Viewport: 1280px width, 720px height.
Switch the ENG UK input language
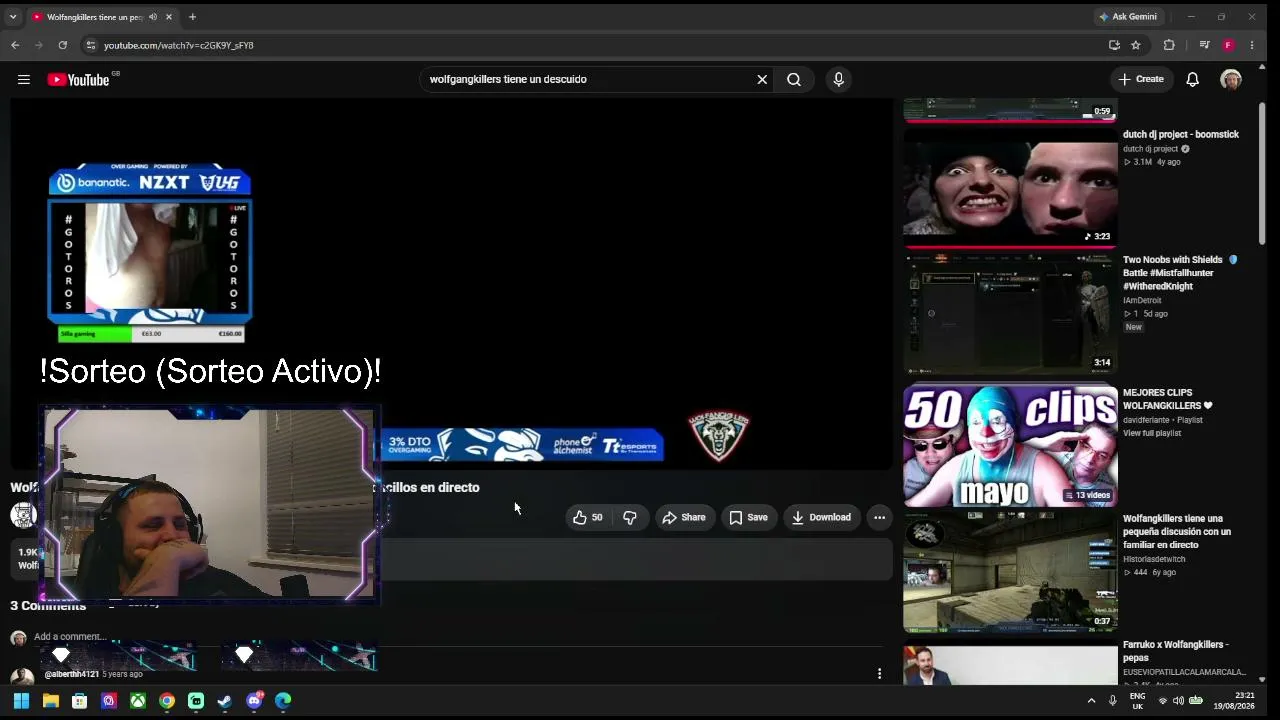1138,701
